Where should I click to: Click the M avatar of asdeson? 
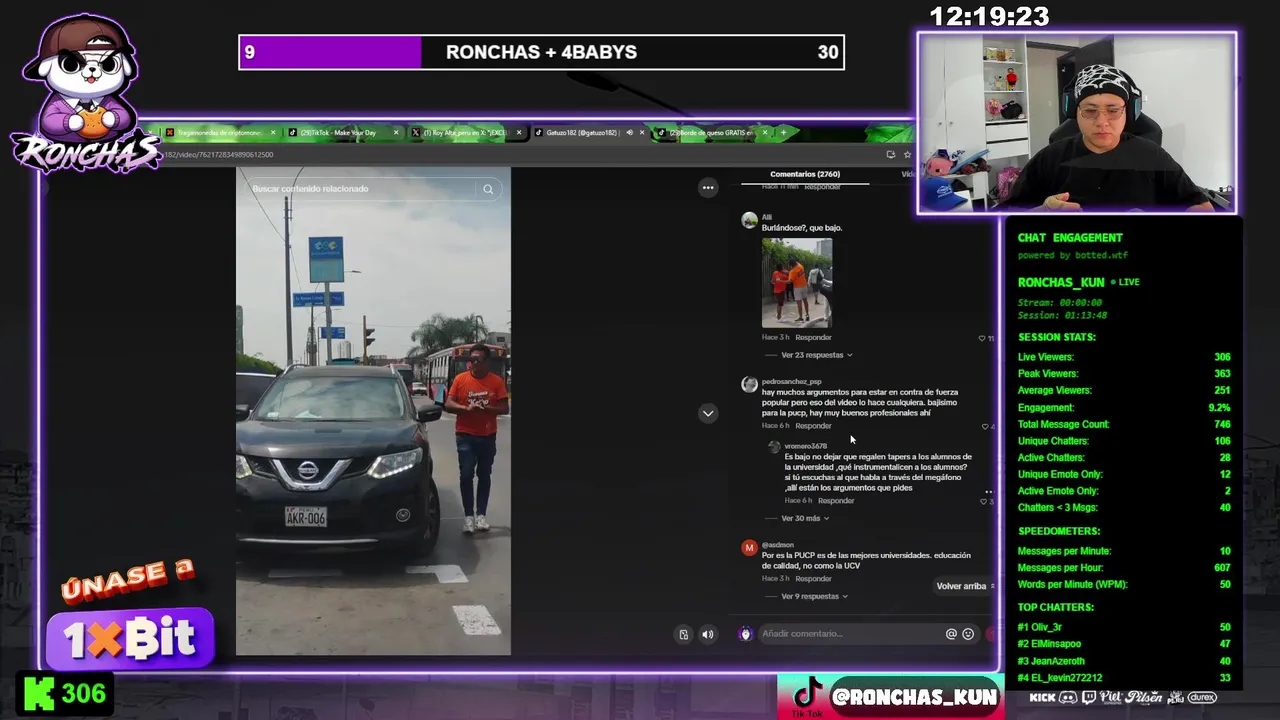tap(749, 548)
